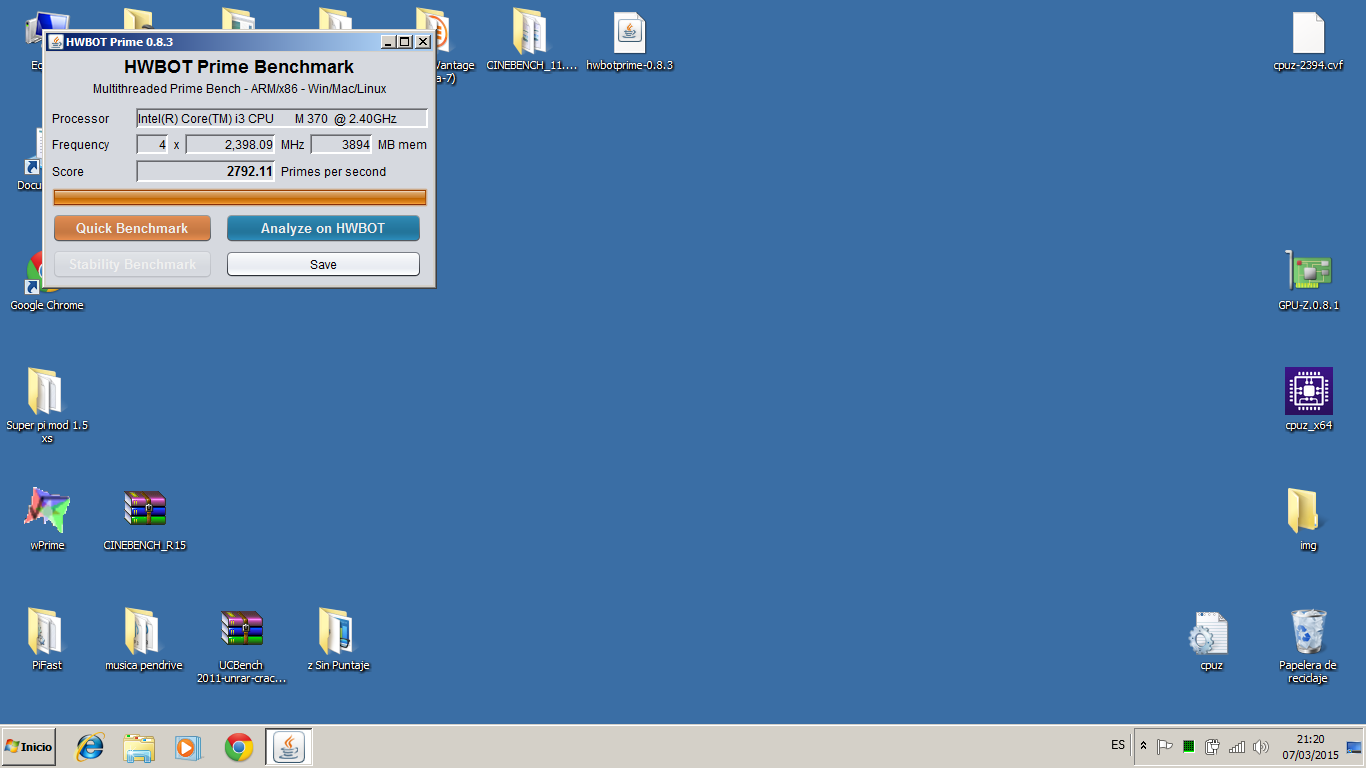Click the green CPU usage tray icon
The height and width of the screenshot is (768, 1366).
pyautogui.click(x=1189, y=747)
